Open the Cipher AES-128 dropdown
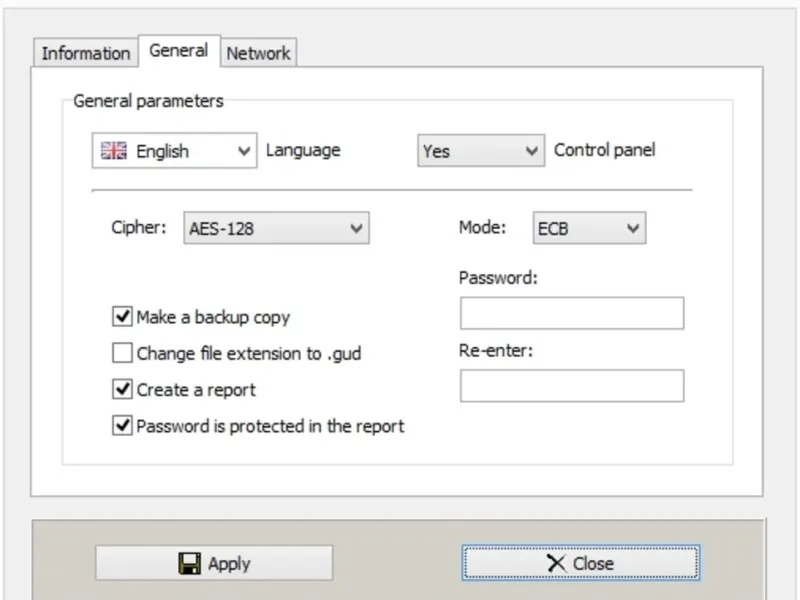This screenshot has width=800, height=600. coord(276,229)
